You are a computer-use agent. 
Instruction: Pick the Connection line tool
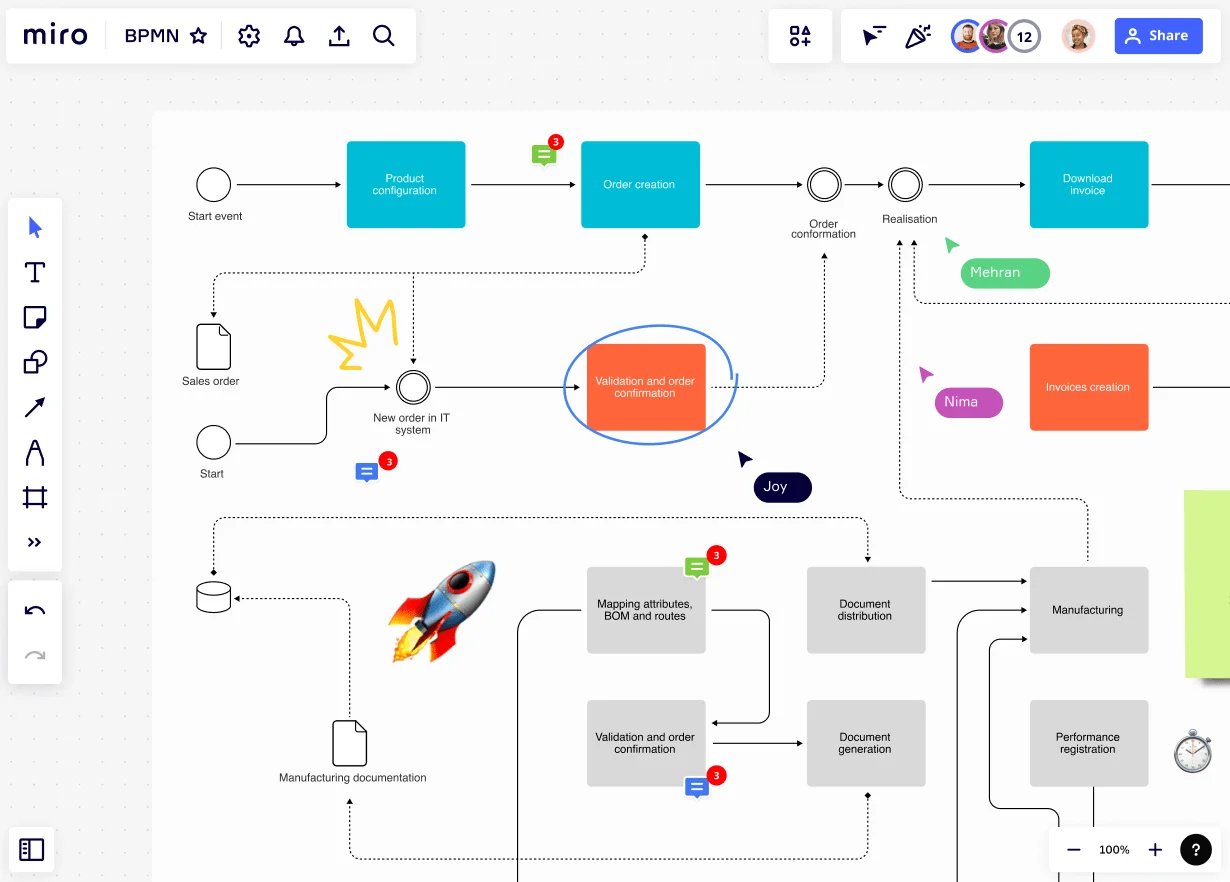(x=34, y=407)
